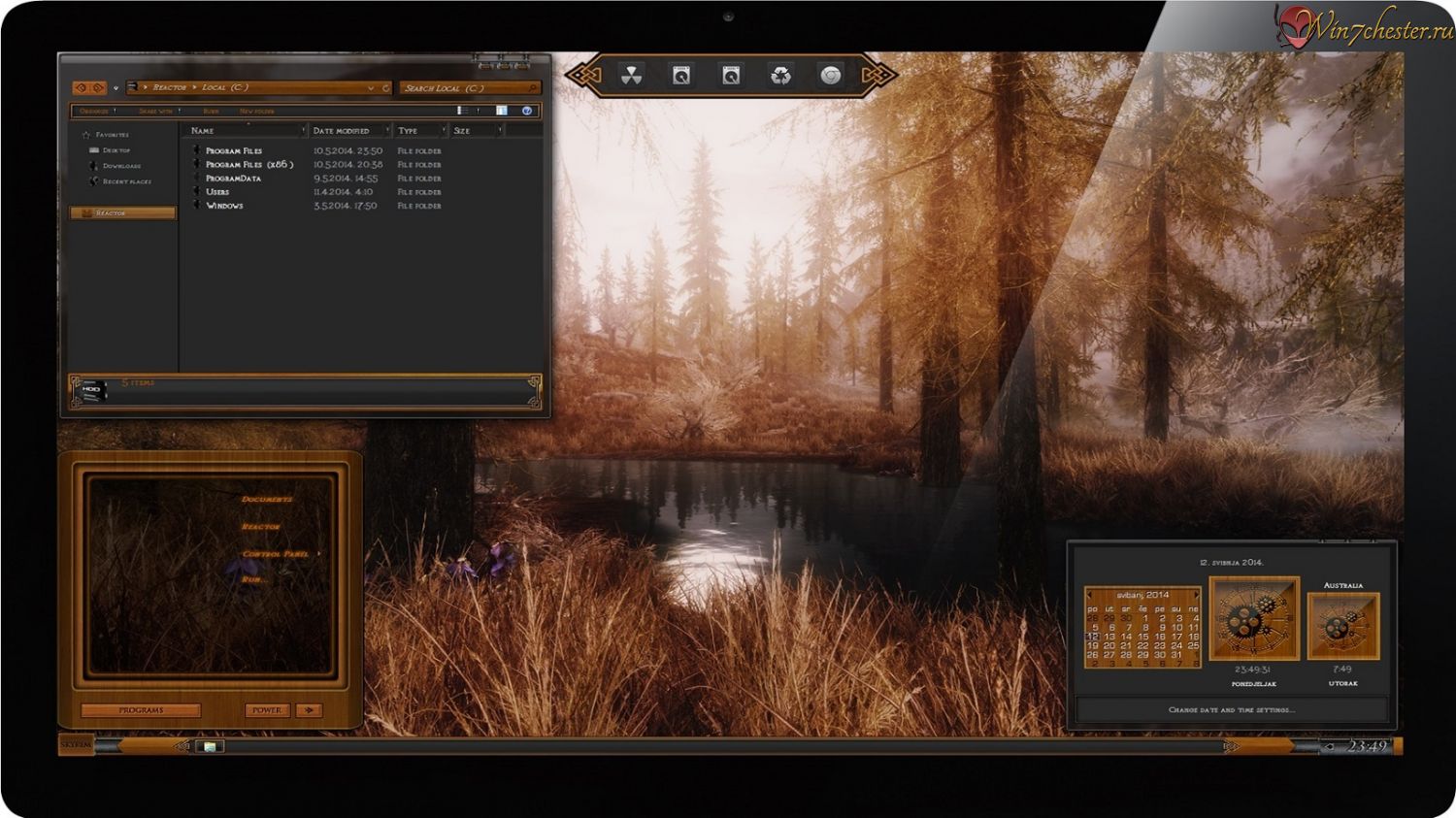Open Explorer help with the question mark

(x=527, y=111)
